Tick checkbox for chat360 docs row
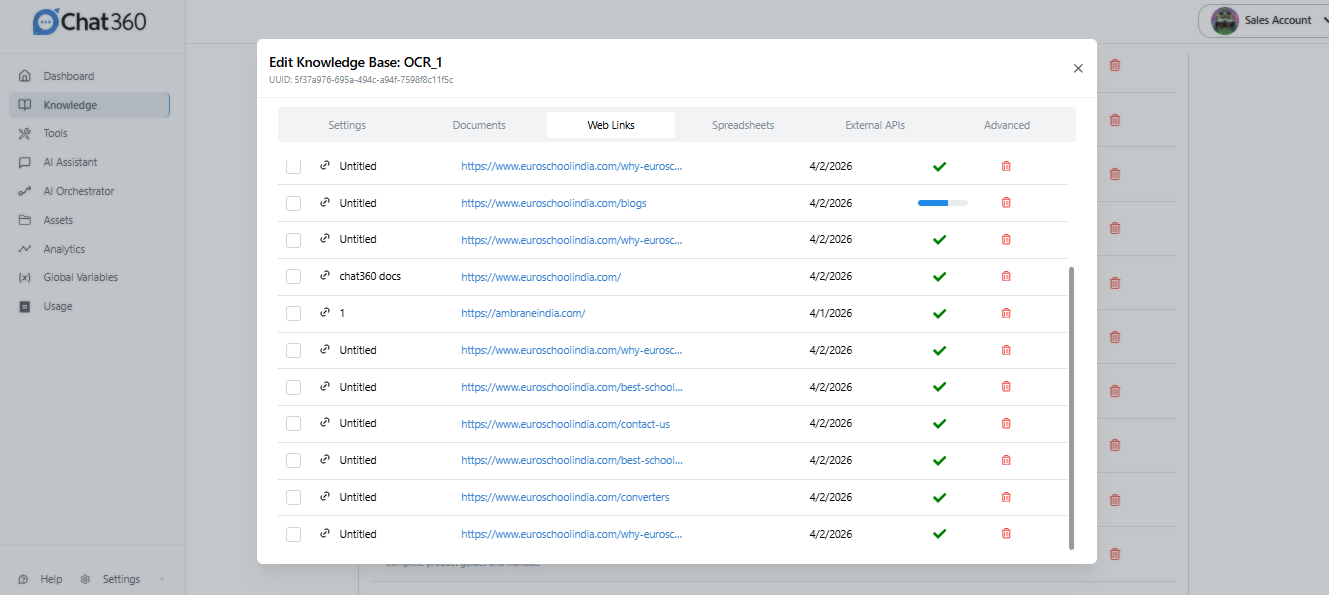Image resolution: width=1329 pixels, height=595 pixels. 293,276
